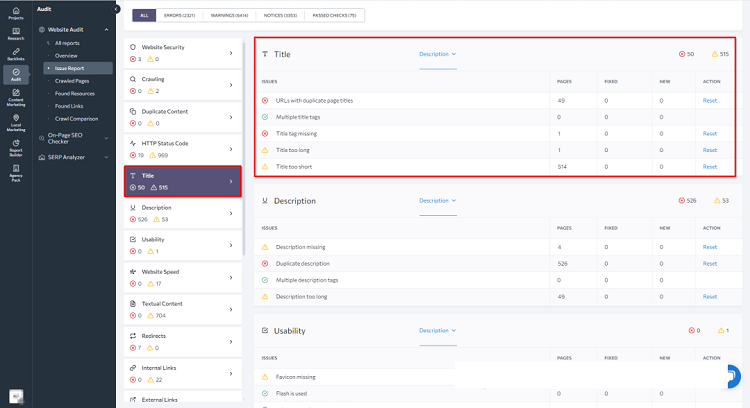750x408 pixels.
Task: Open HTTP Status Code category
Action: (x=183, y=149)
